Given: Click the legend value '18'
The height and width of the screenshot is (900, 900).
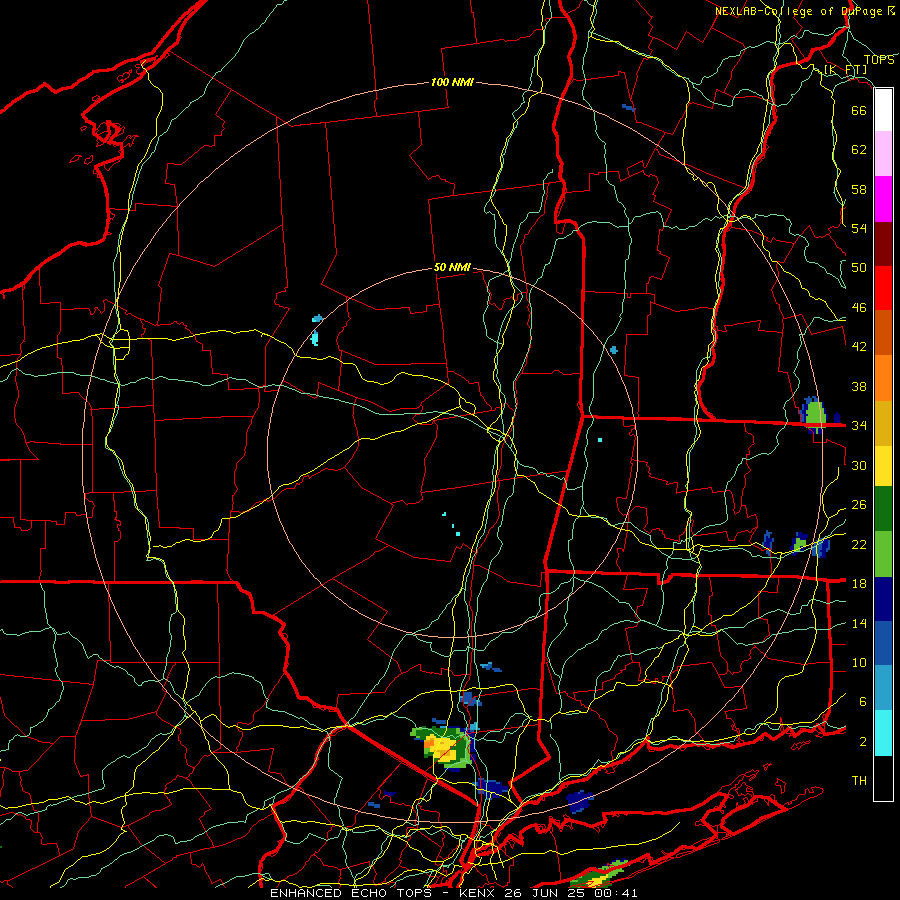Looking at the screenshot, I should tap(859, 584).
